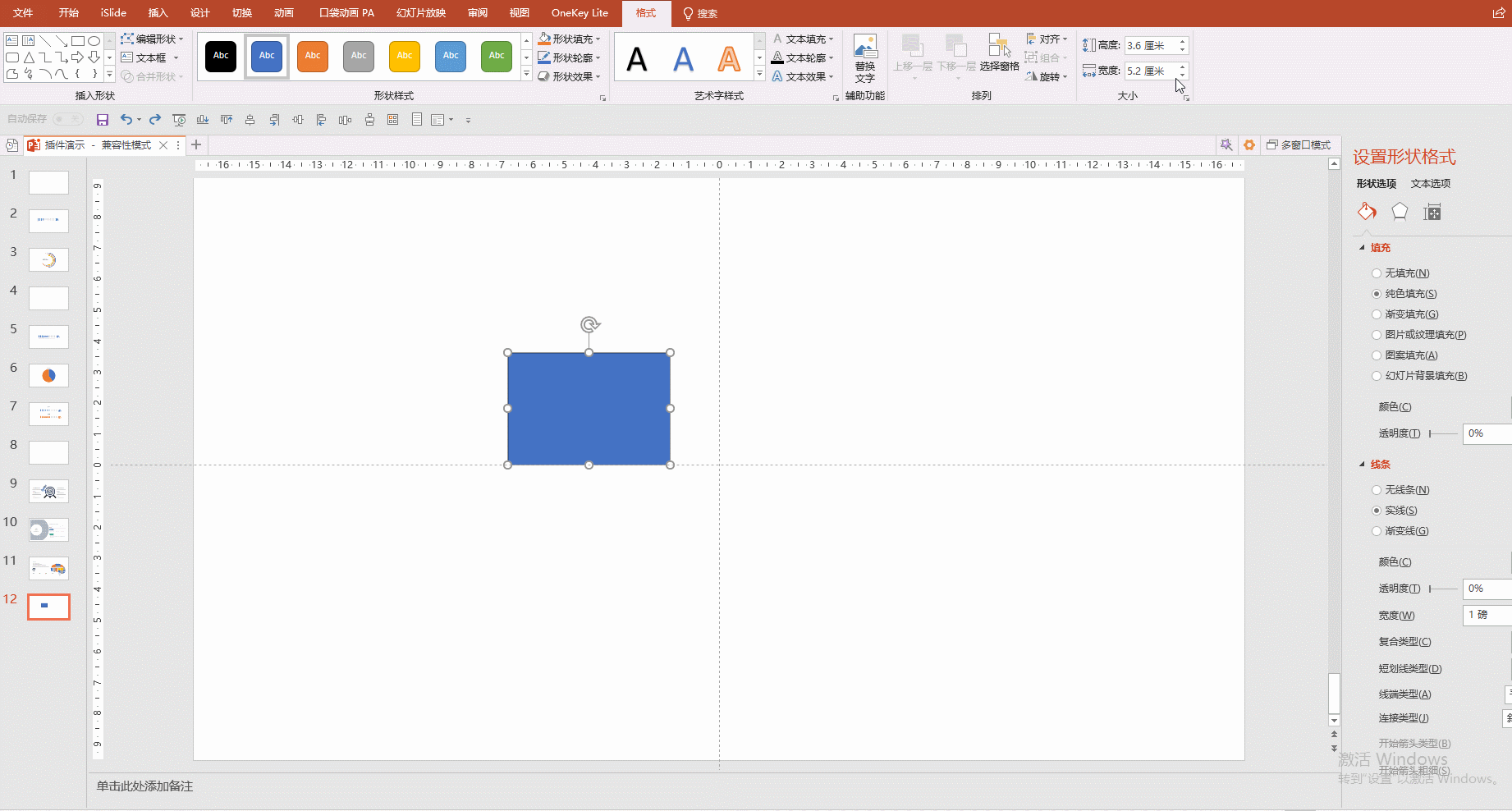Open Shape Outline (形状轮廓) dropdown
The image size is (1512, 811).
[x=569, y=57]
